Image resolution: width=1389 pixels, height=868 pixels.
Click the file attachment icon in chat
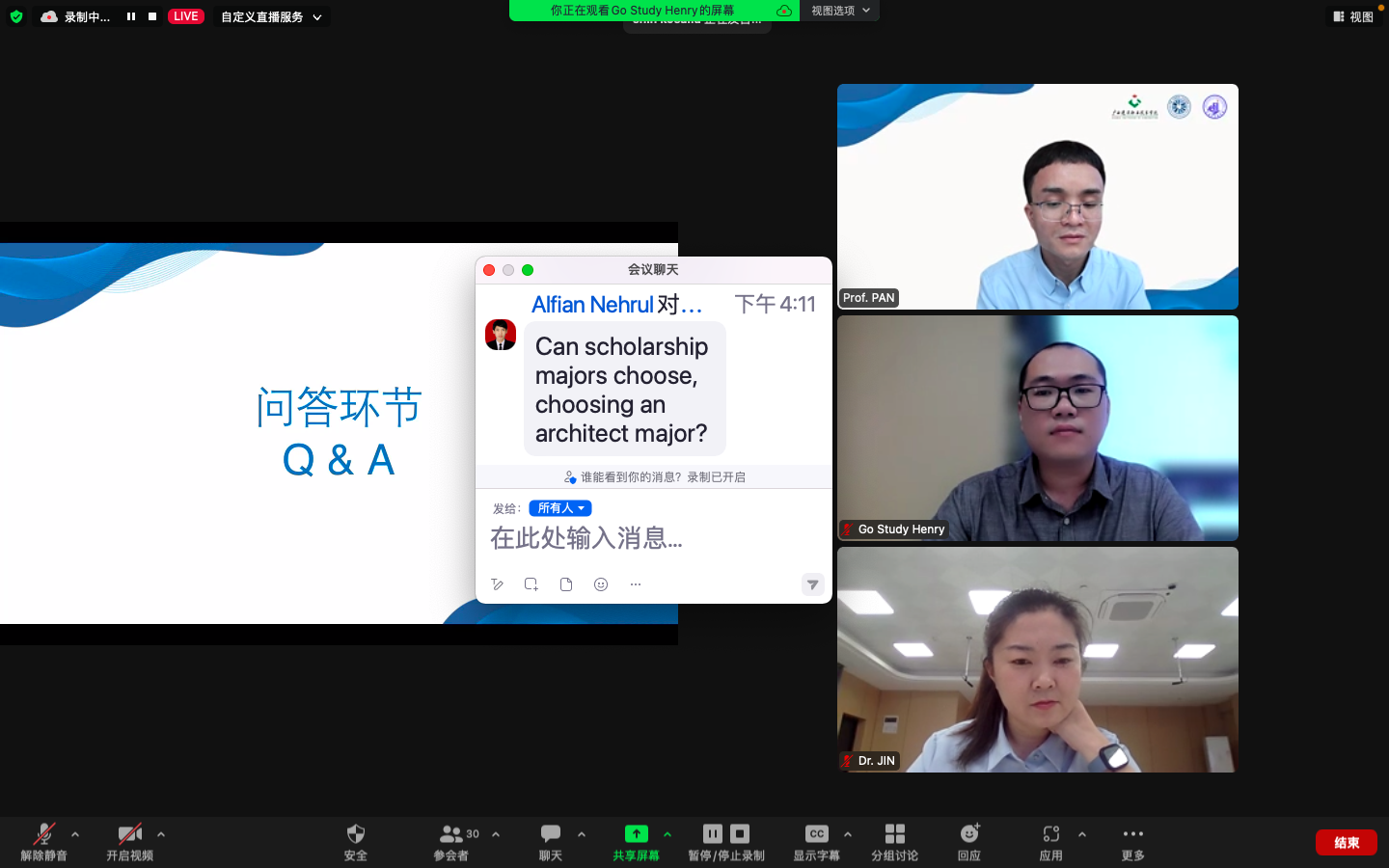(x=566, y=584)
